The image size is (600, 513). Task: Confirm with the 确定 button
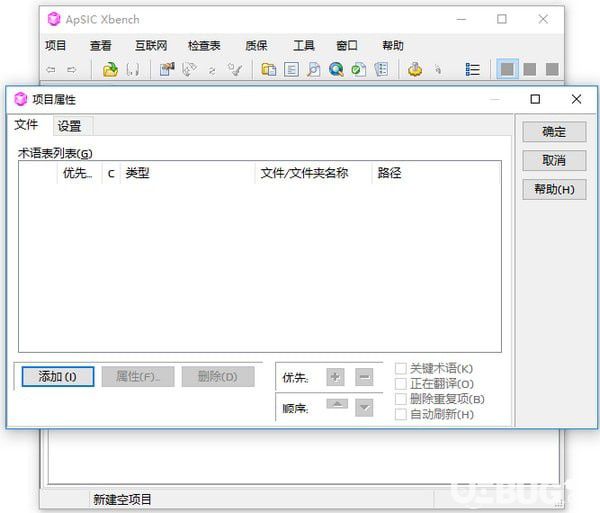point(554,132)
